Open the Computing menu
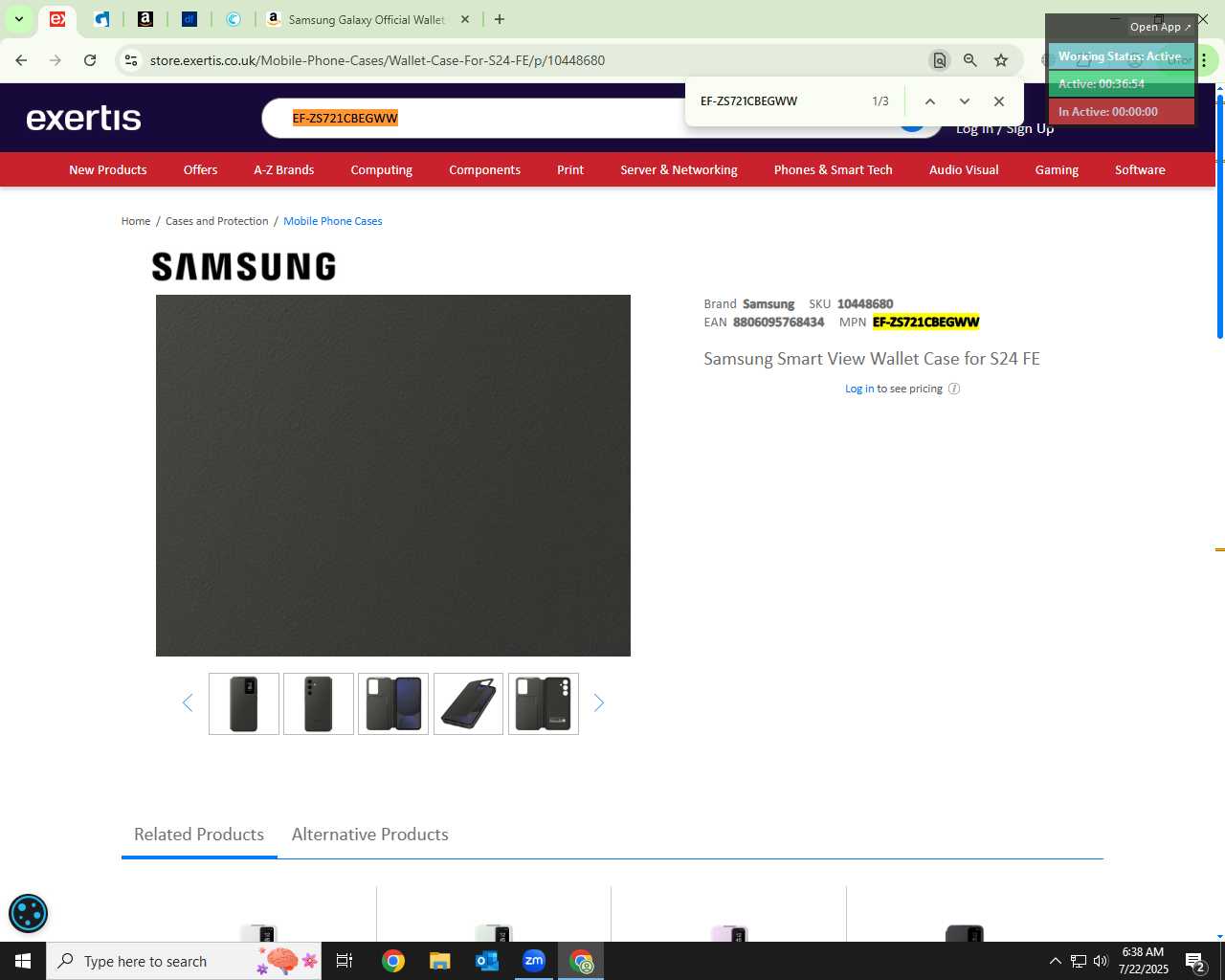Image resolution: width=1225 pixels, height=980 pixels. [382, 169]
